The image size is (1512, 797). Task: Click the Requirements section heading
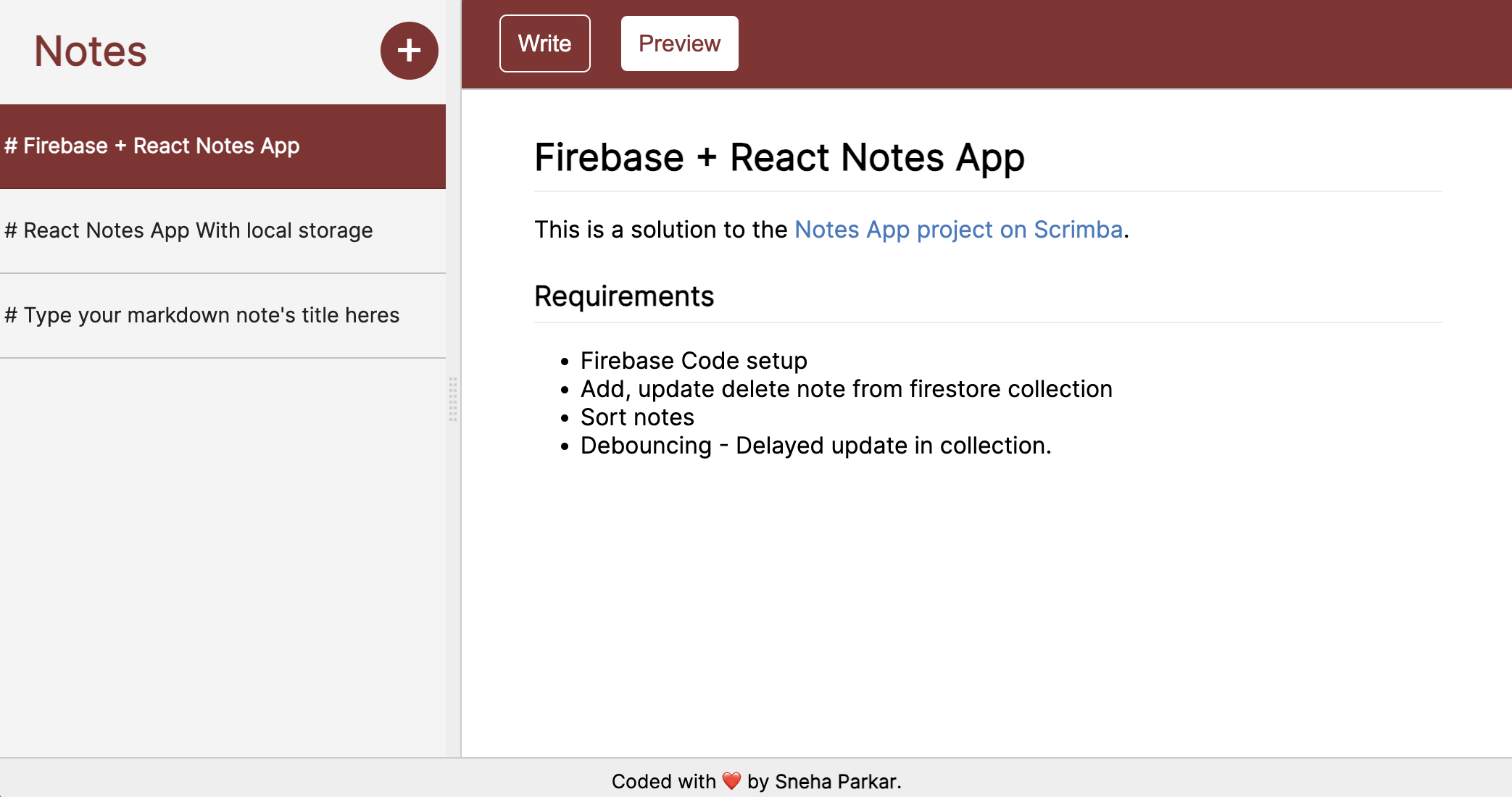624,296
